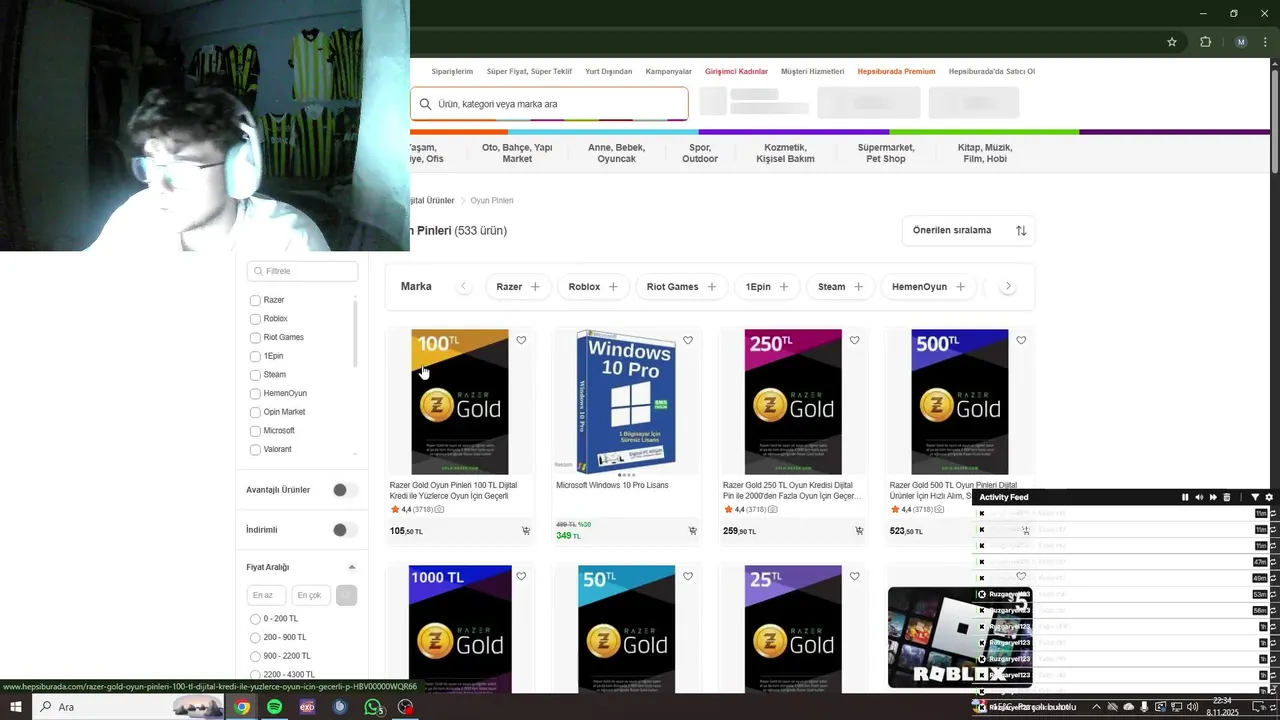Add the 259,90 TL item to cart
Viewport: 1280px width, 720px height.
click(859, 531)
